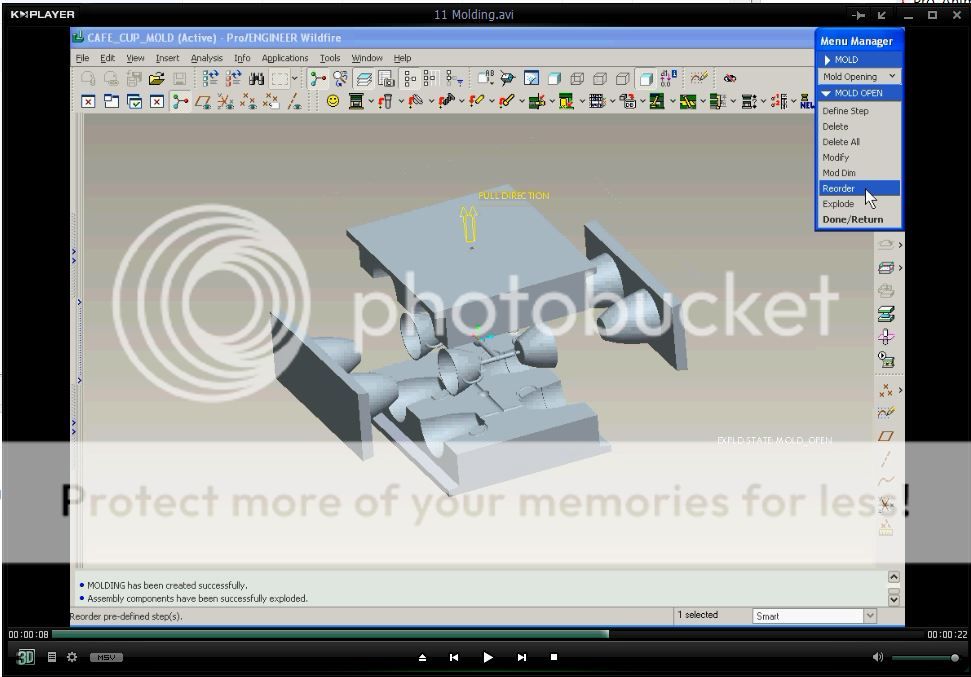
Task: Click Define Step in Menu Manager
Action: click(x=859, y=111)
